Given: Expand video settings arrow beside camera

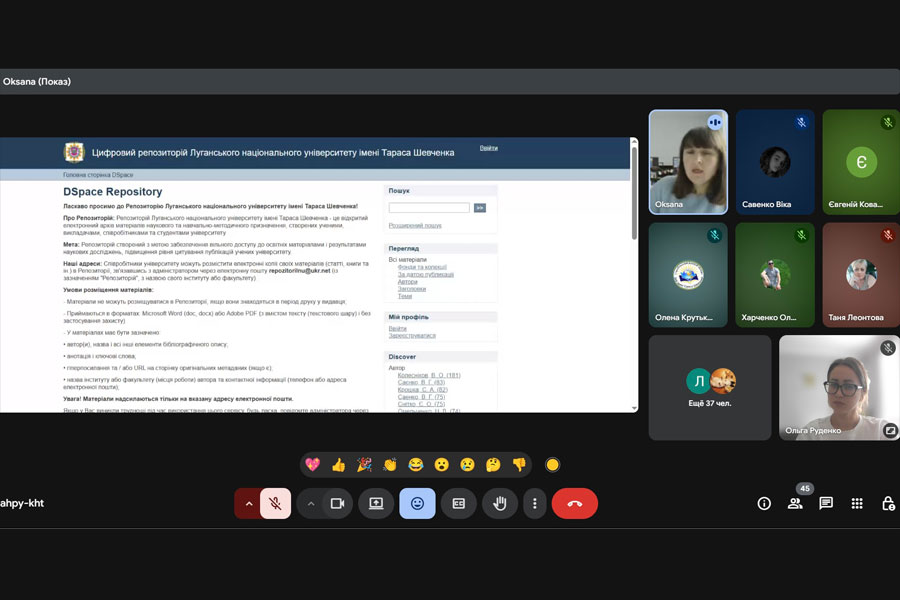Looking at the screenshot, I should (x=311, y=503).
